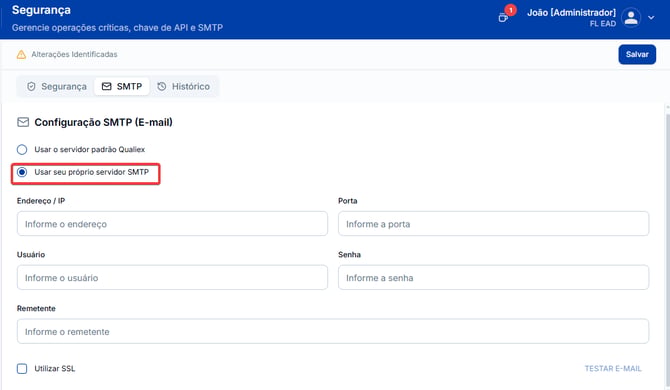The width and height of the screenshot is (670, 390).
Task: Focus the Endereço / IP field
Action: pyautogui.click(x=172, y=223)
